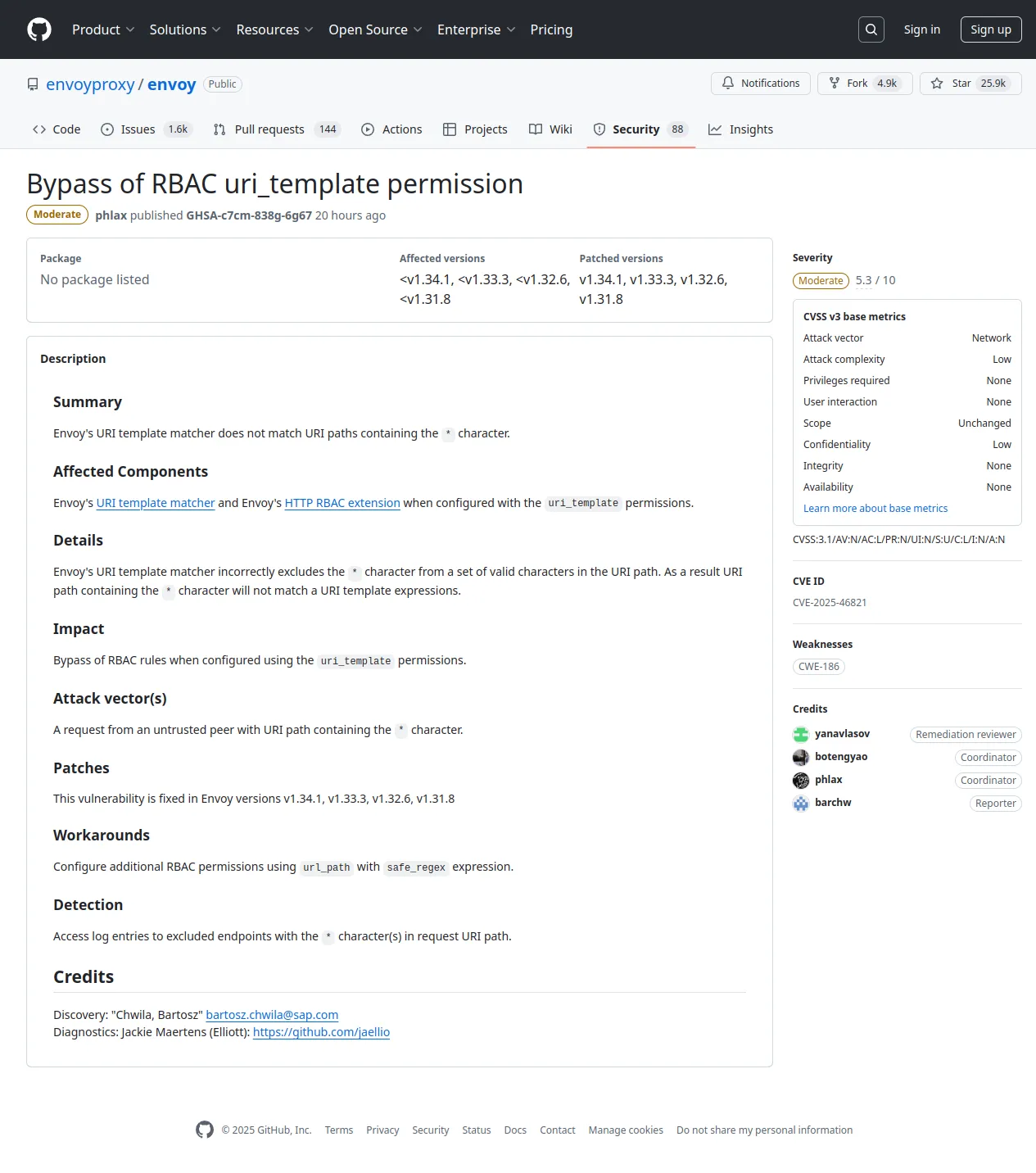Click botengyao's avatar in Credits

click(801, 757)
